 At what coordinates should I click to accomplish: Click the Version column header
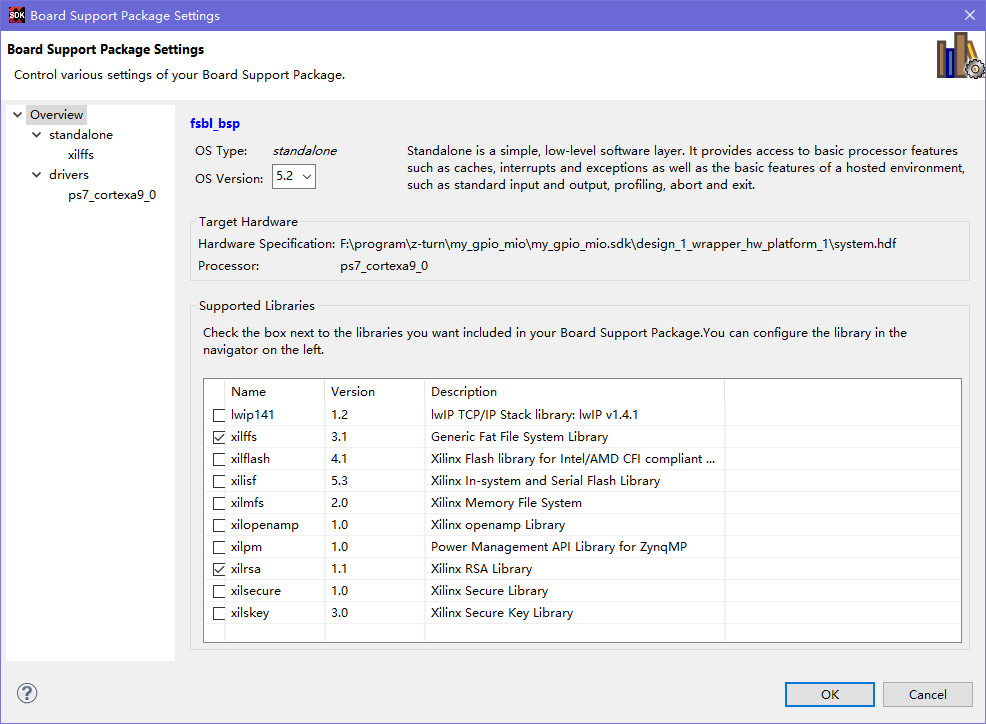353,391
